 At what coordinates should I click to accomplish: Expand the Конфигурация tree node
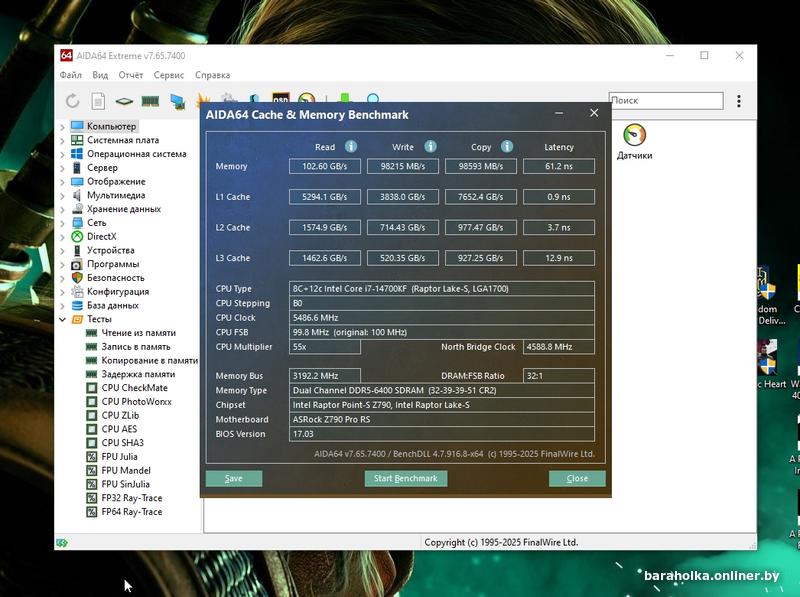tap(62, 292)
